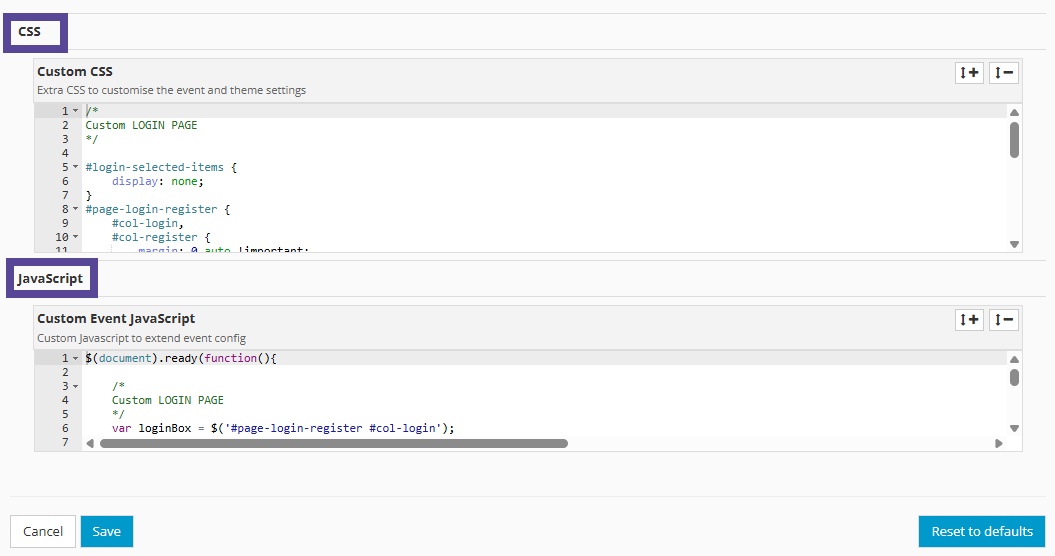
Task: Select the CSS section header
Action: (x=30, y=32)
